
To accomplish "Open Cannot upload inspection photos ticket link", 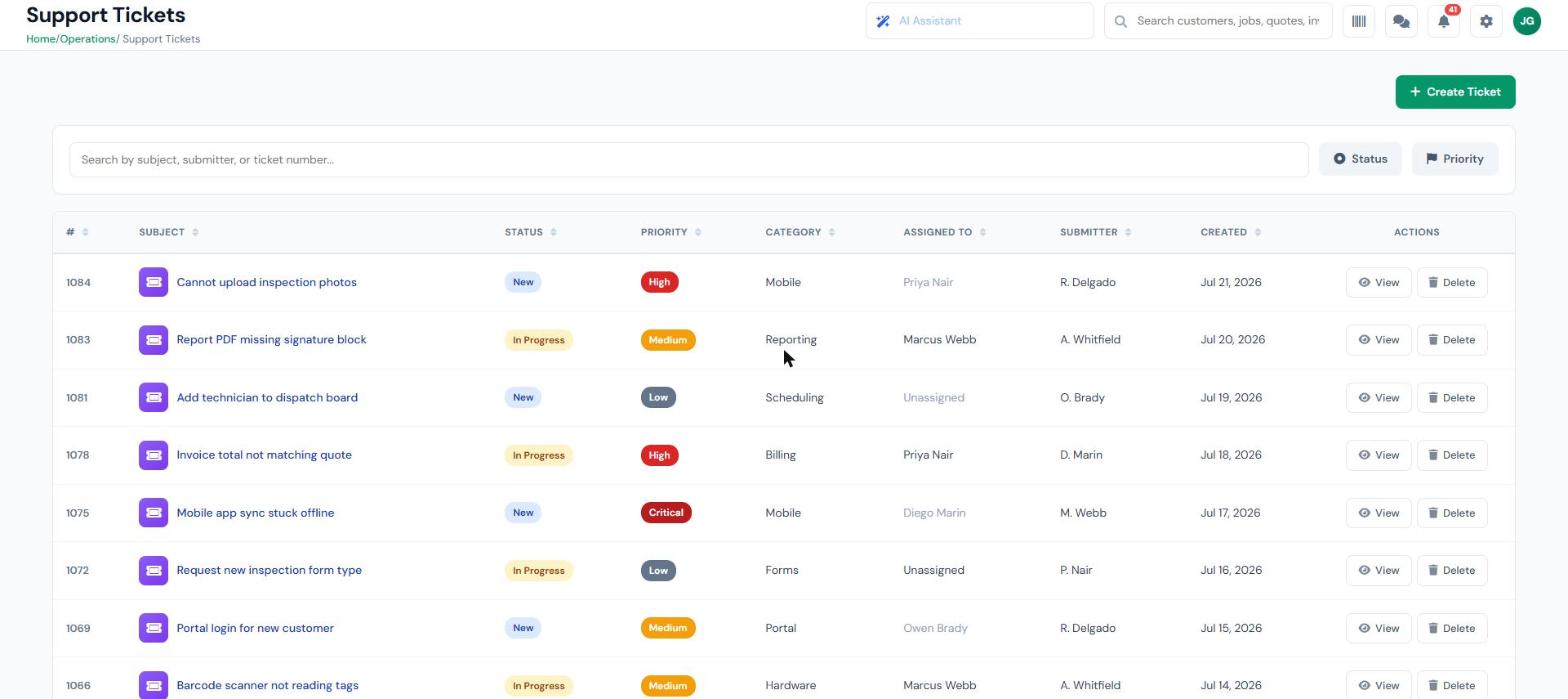I will [267, 282].
